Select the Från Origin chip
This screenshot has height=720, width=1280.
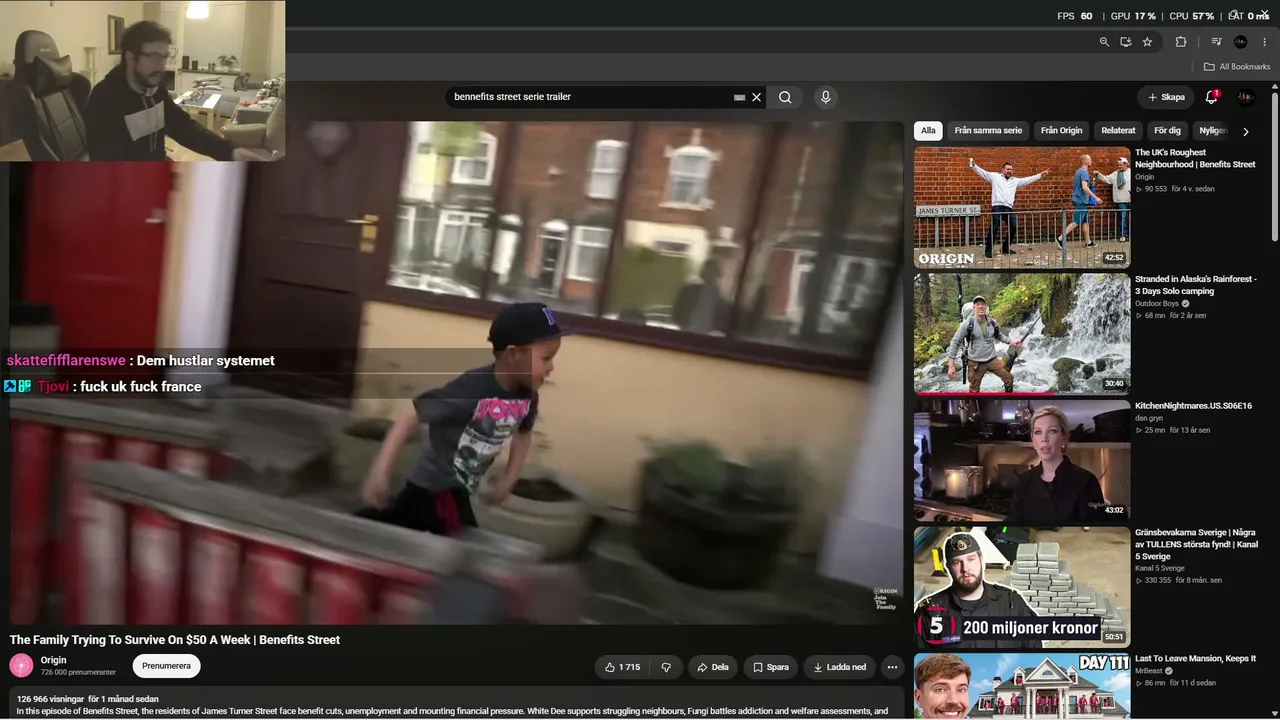click(1061, 131)
